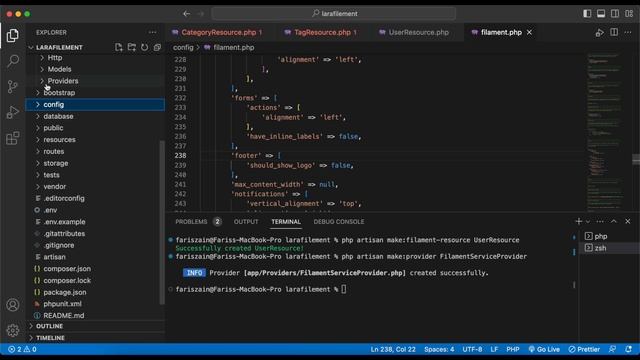Go forward with the navigation arrow
This screenshot has width=640, height=360.
tap(200, 13)
